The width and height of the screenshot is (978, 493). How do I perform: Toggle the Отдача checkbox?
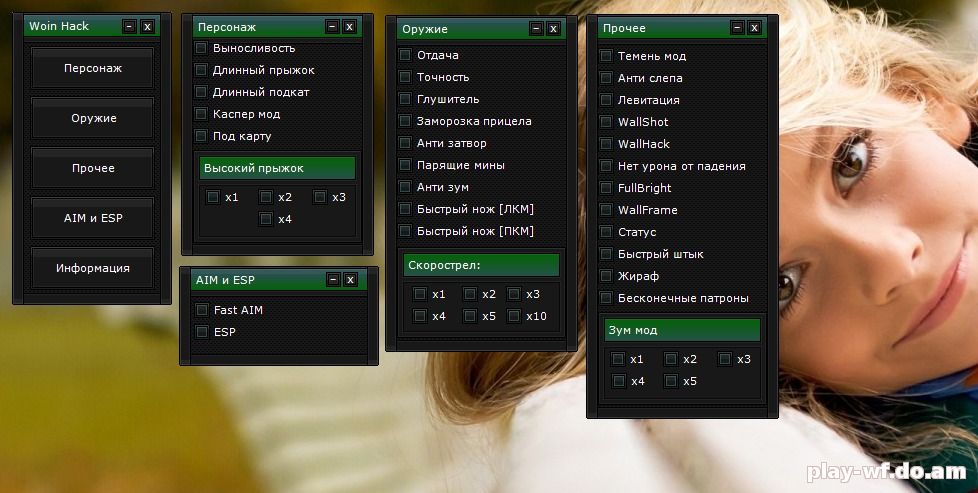(405, 55)
